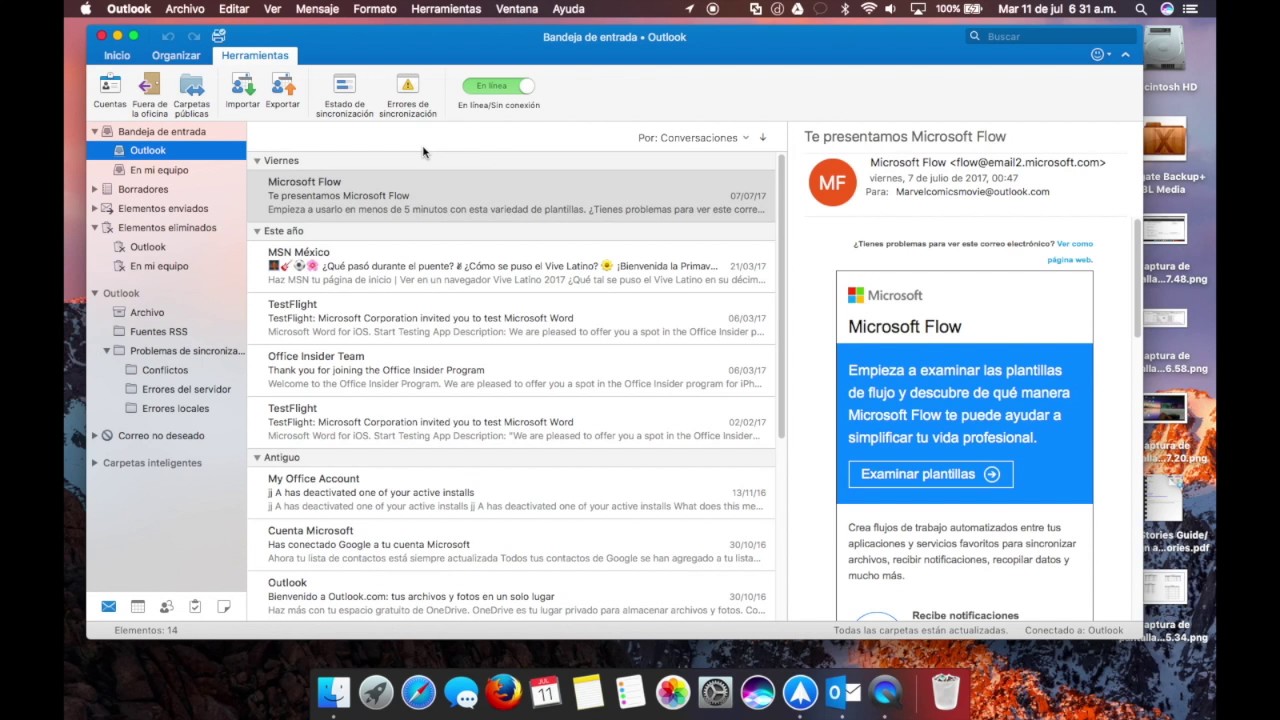Image resolution: width=1280 pixels, height=720 pixels.
Task: Toggle the En línea switch
Action: click(x=498, y=86)
